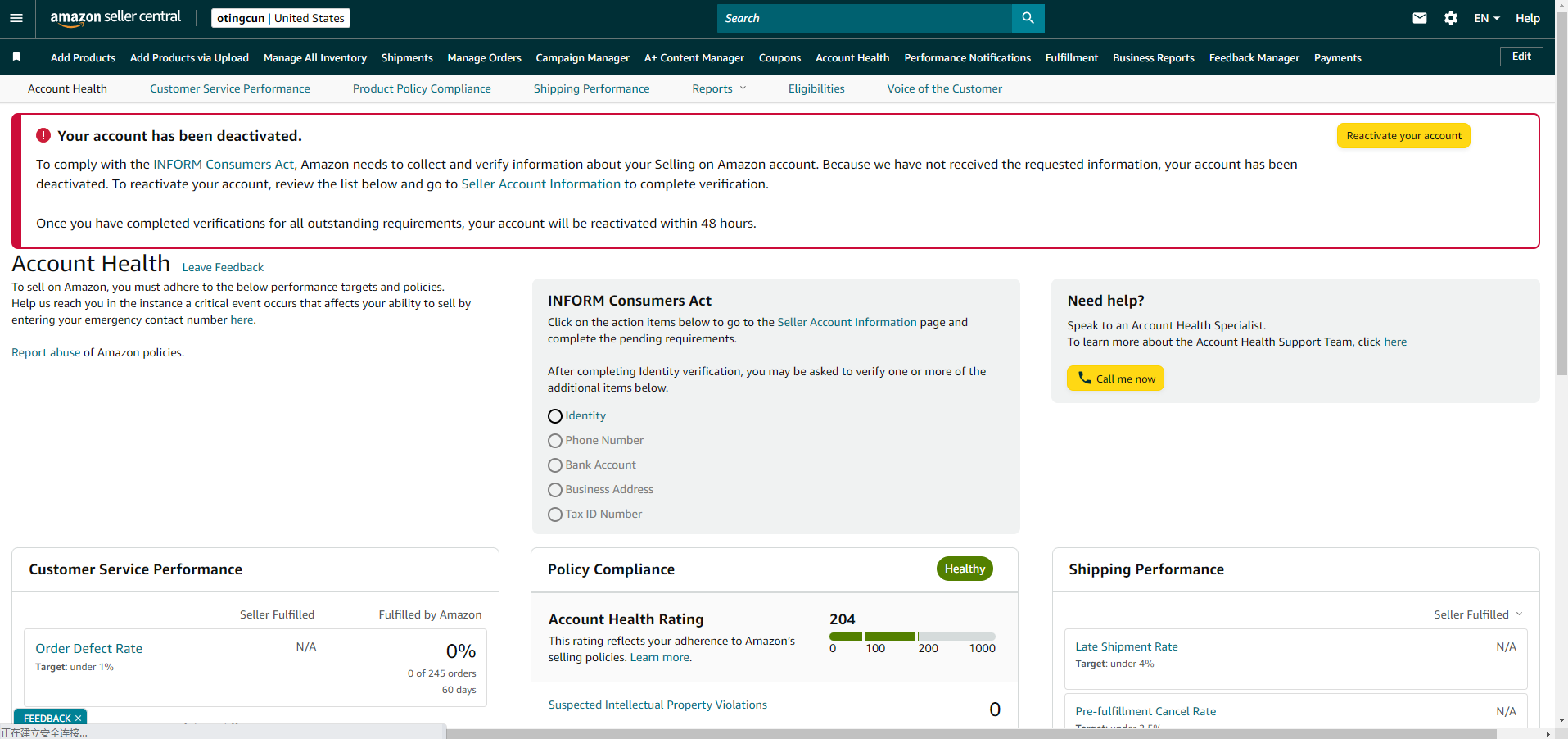Click the bookmark icon in favorites bar
This screenshot has height=739, width=1568.
tap(16, 57)
